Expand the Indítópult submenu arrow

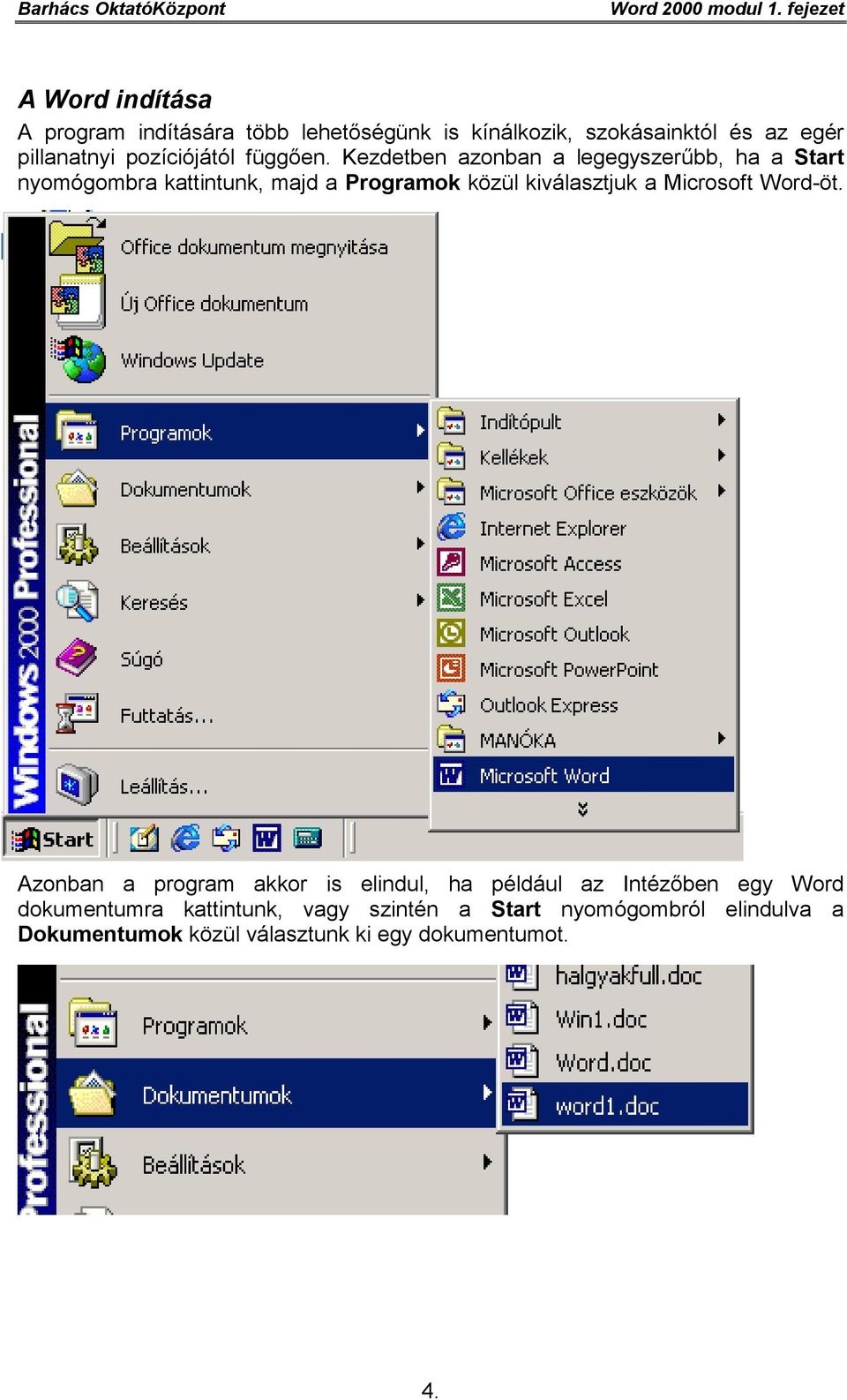click(x=722, y=420)
